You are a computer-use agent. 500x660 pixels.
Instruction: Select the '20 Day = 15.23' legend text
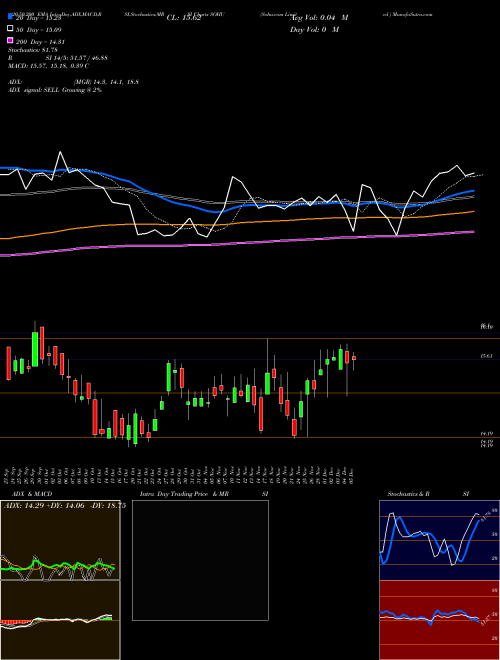pos(39,18)
